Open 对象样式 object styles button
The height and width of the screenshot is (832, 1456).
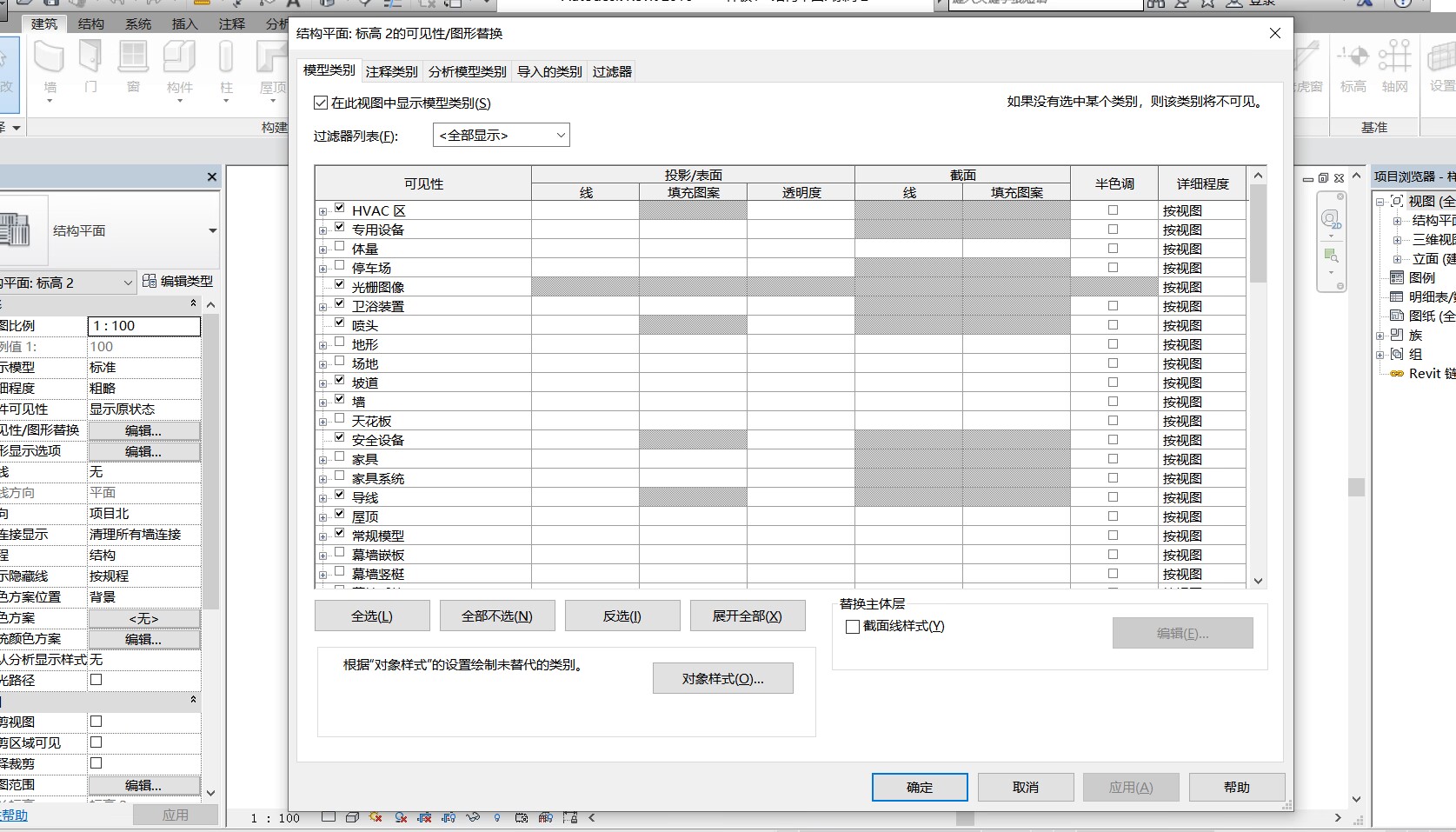click(x=722, y=678)
